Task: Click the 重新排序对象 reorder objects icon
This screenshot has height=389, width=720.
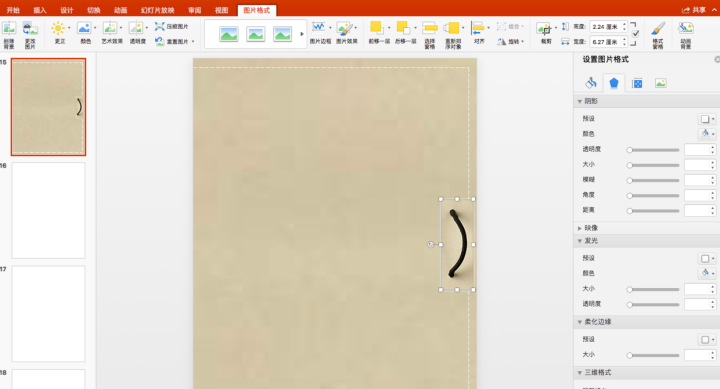Action: (x=452, y=28)
